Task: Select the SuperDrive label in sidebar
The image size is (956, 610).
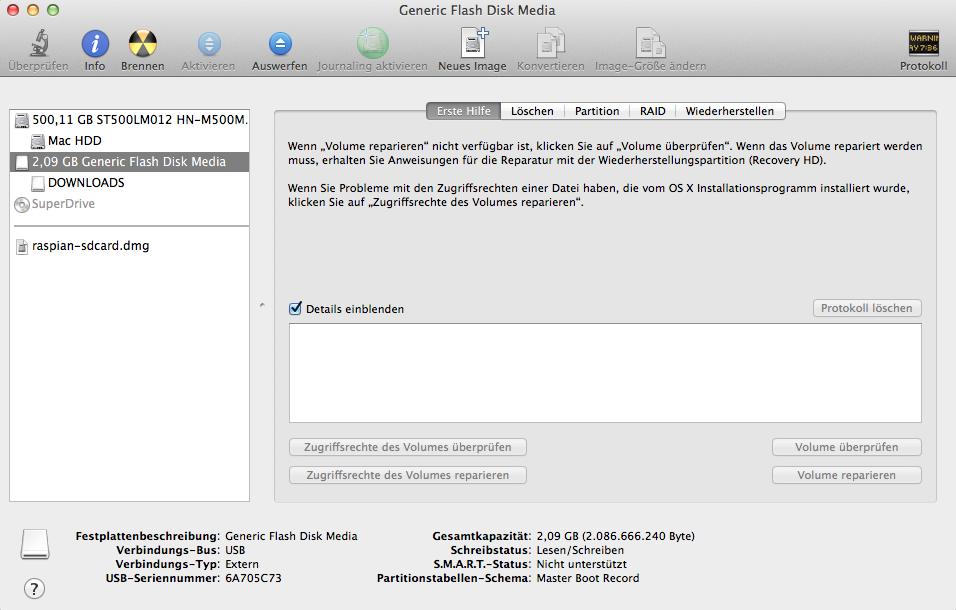Action: point(63,204)
